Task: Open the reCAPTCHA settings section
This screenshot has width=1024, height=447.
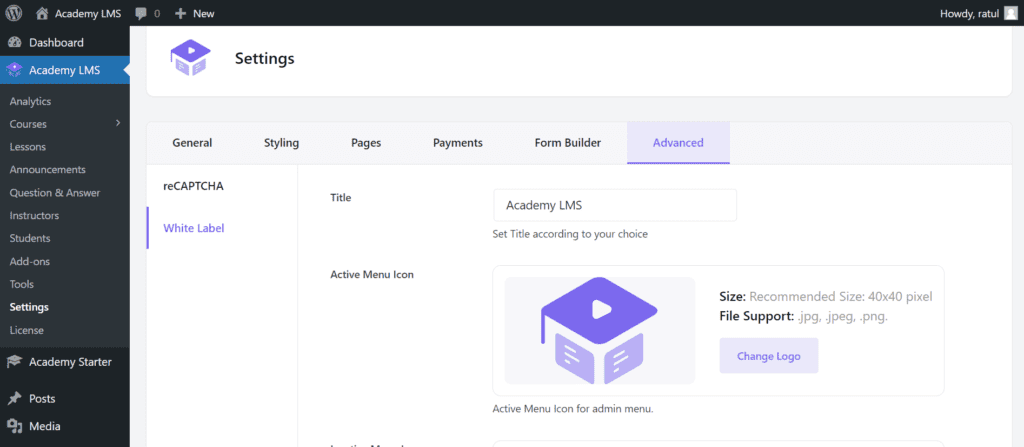Action: (x=193, y=186)
